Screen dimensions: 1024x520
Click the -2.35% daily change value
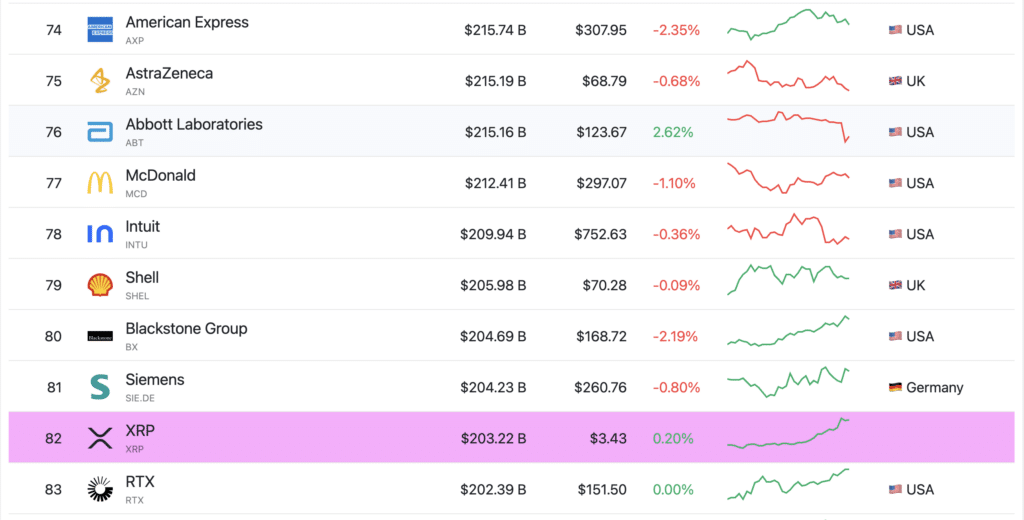click(x=676, y=30)
